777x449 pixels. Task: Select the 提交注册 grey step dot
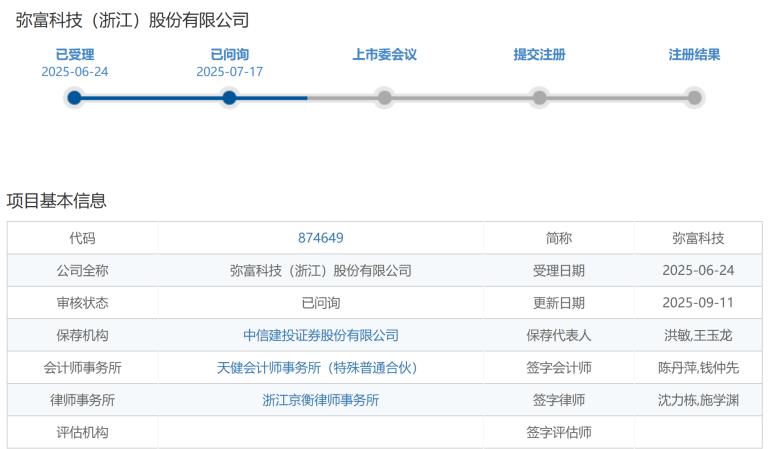click(539, 98)
